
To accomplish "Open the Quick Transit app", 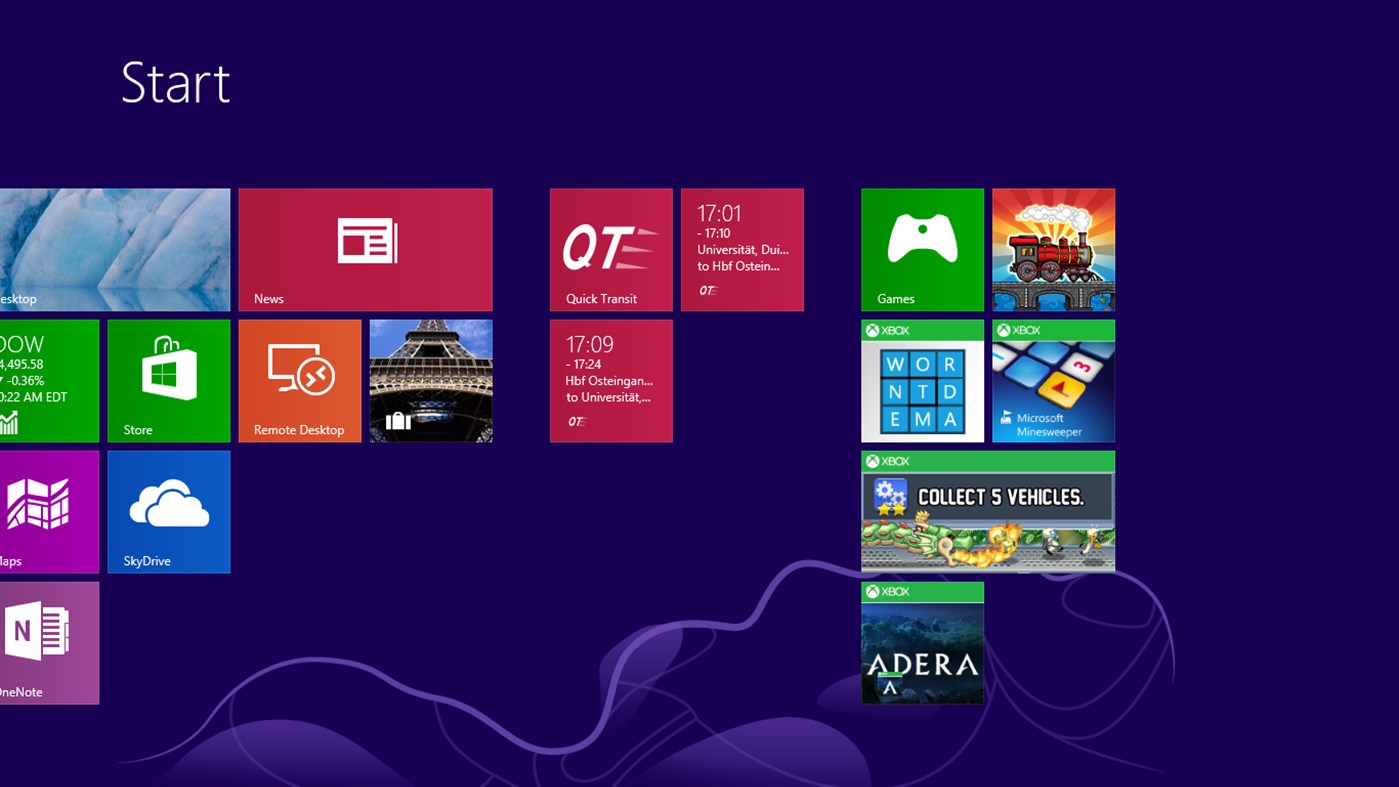I will pos(610,249).
